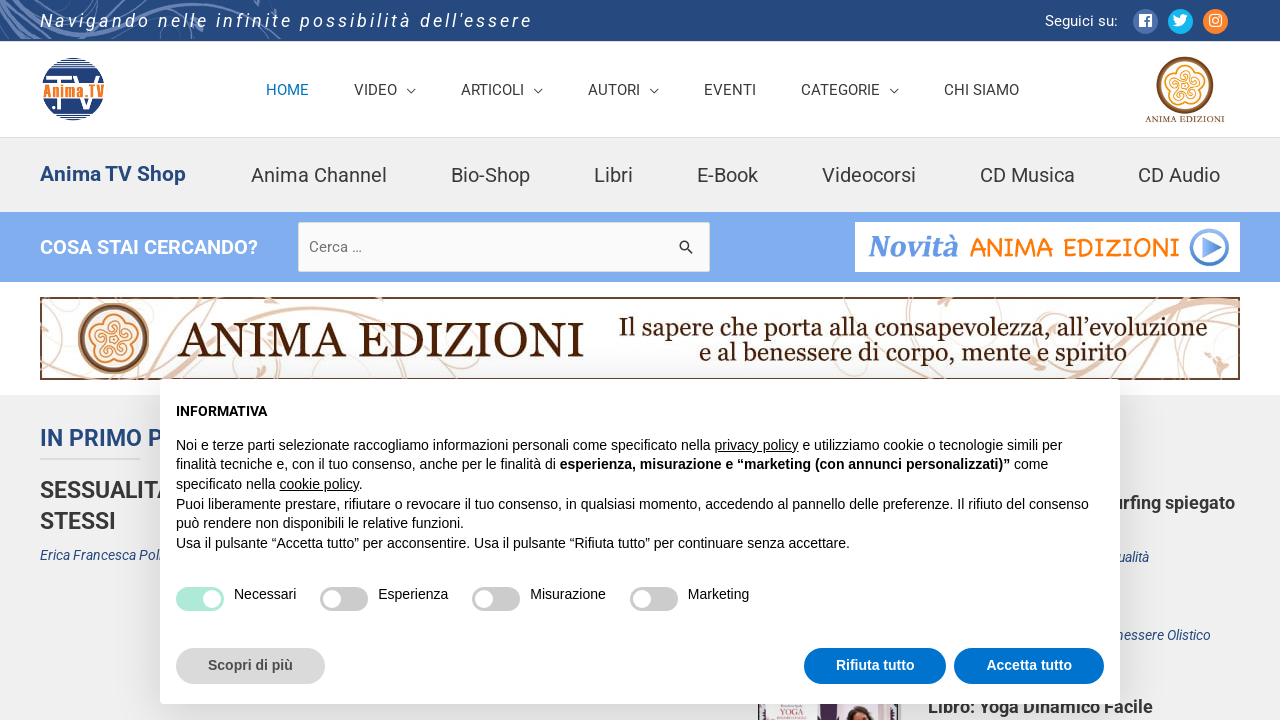This screenshot has width=1280, height=720.
Task: Enable the Misurazione cookie switch
Action: pyautogui.click(x=496, y=599)
